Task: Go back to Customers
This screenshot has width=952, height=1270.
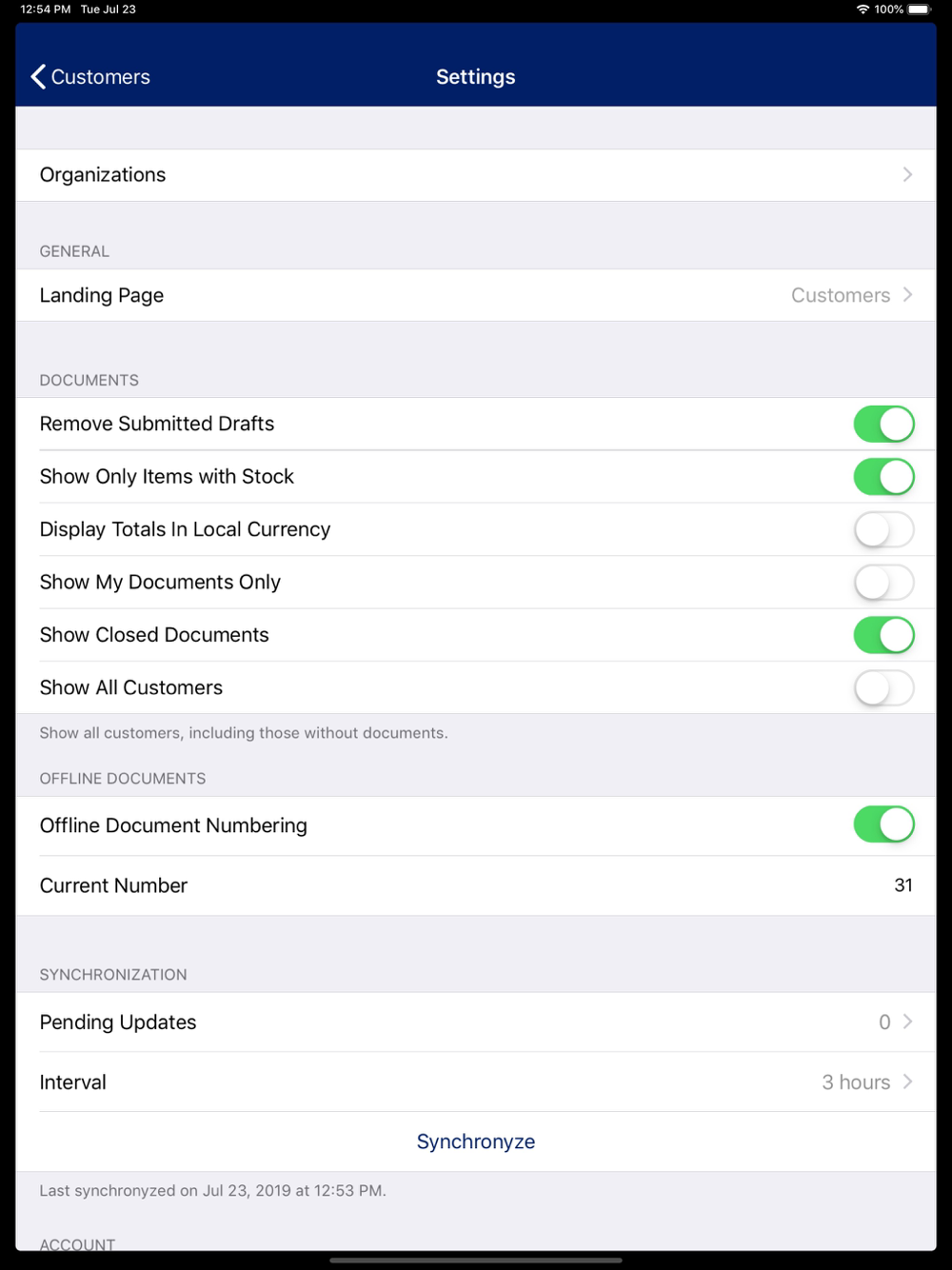Action: coord(90,77)
